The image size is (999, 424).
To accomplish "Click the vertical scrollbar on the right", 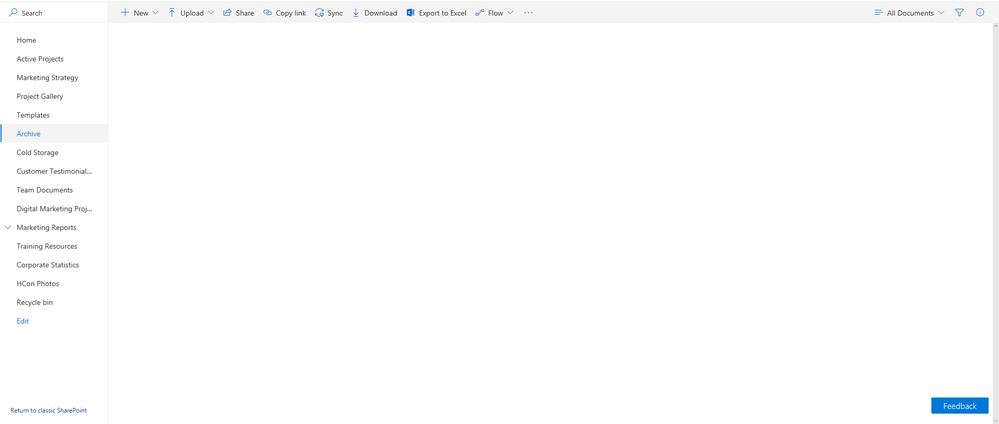I will point(995,223).
